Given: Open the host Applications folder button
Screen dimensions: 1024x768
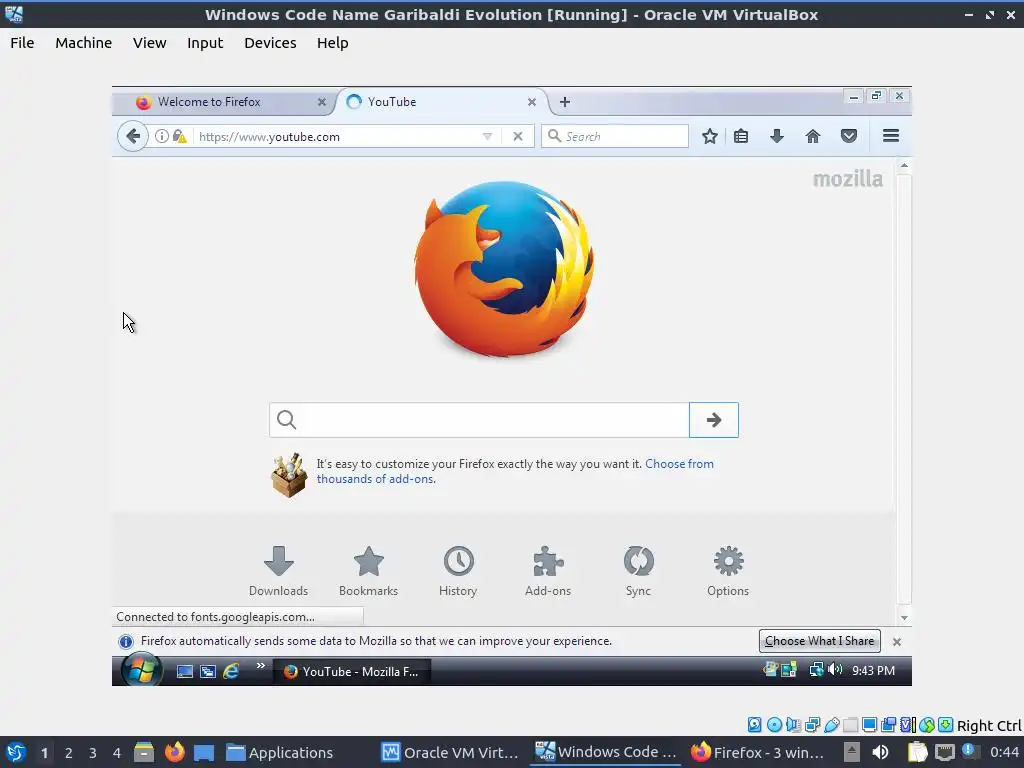Looking at the screenshot, I should coord(280,752).
